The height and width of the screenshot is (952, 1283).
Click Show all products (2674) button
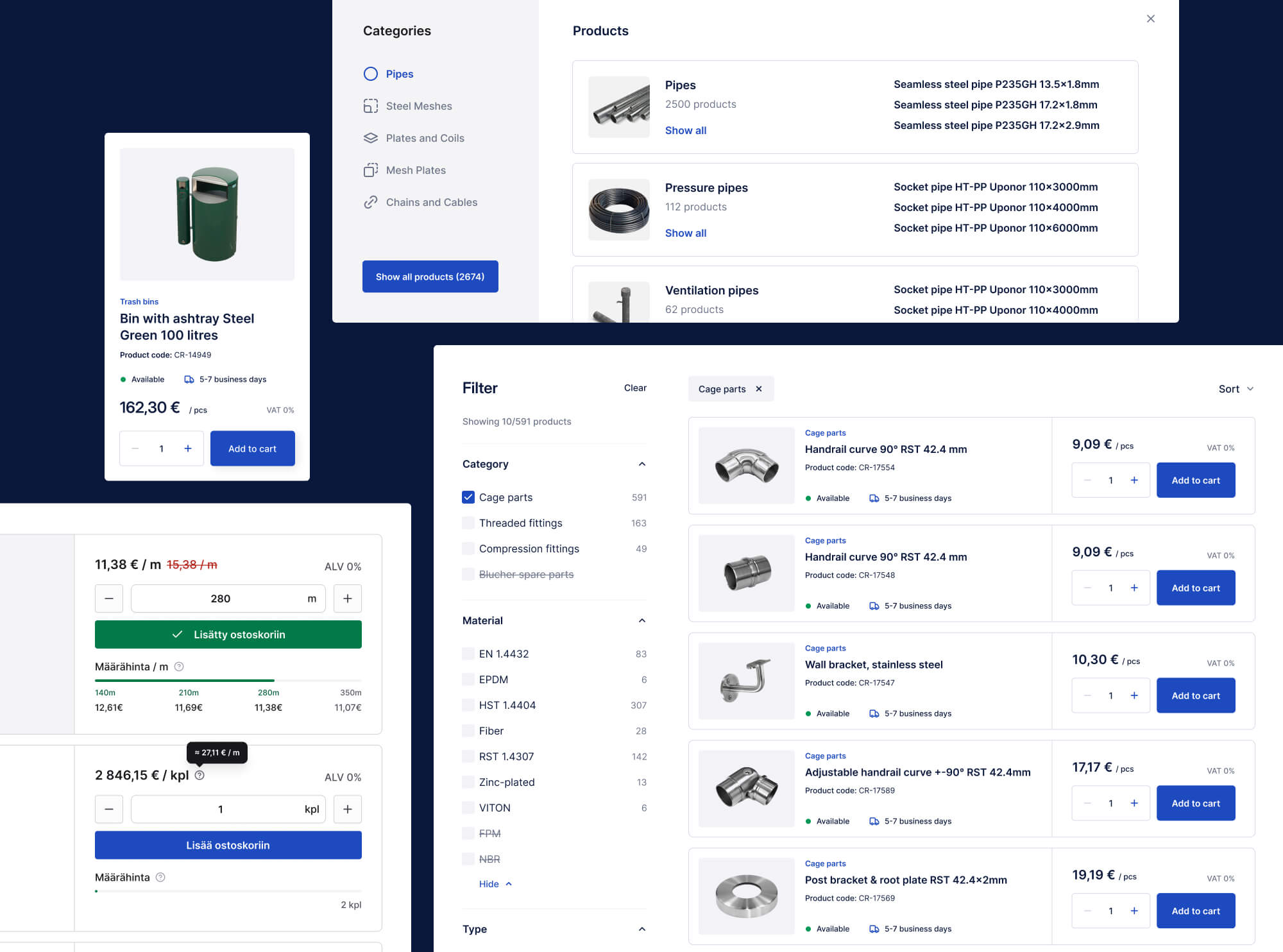[430, 276]
